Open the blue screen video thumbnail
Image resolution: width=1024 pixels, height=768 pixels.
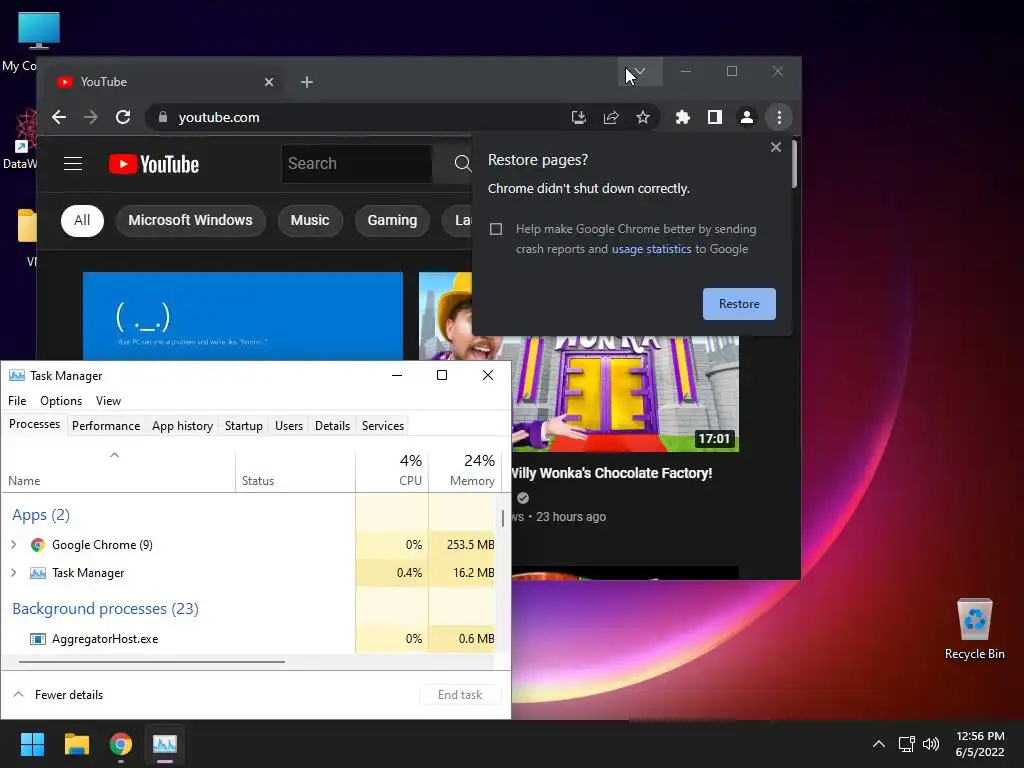tap(243, 316)
